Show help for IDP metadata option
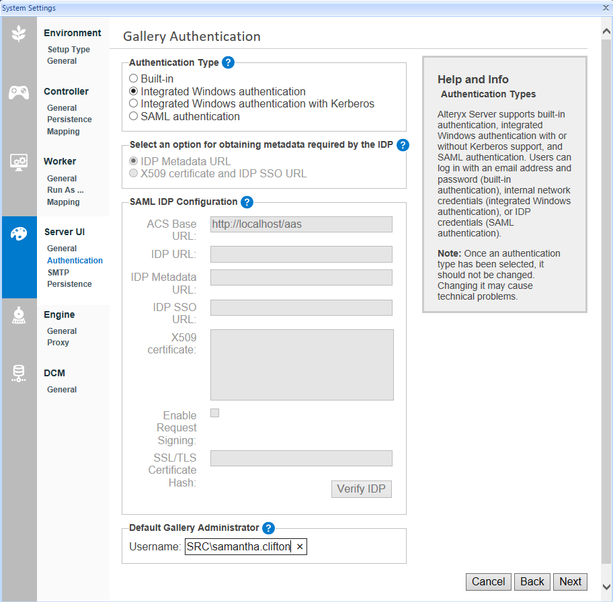The width and height of the screenshot is (613, 602). 403,145
